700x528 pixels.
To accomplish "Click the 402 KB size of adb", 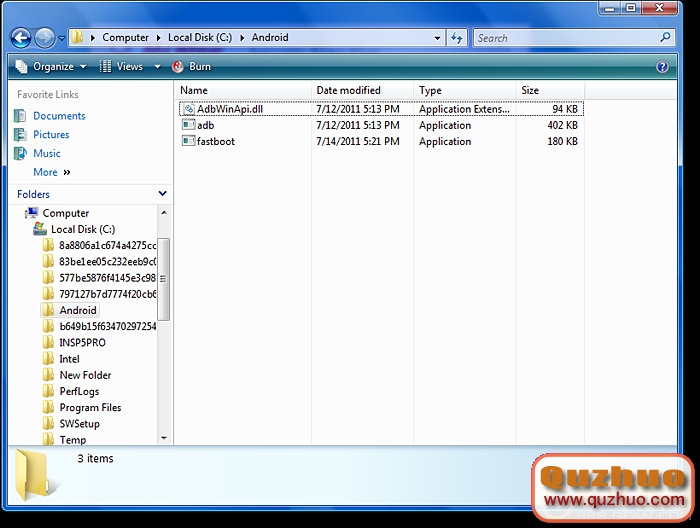I will [562, 125].
